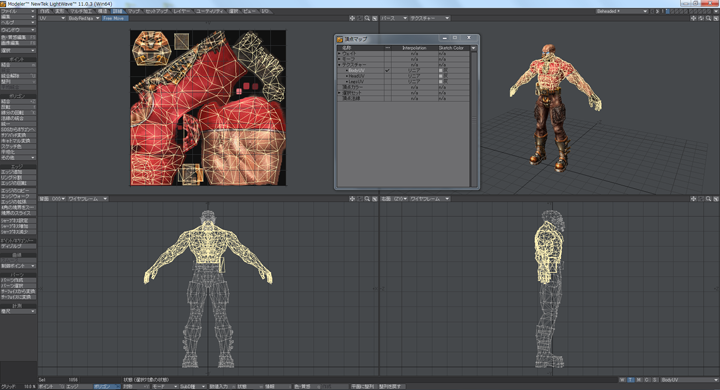Open the ファイル menu
The width and height of the screenshot is (720, 390).
[18, 11]
